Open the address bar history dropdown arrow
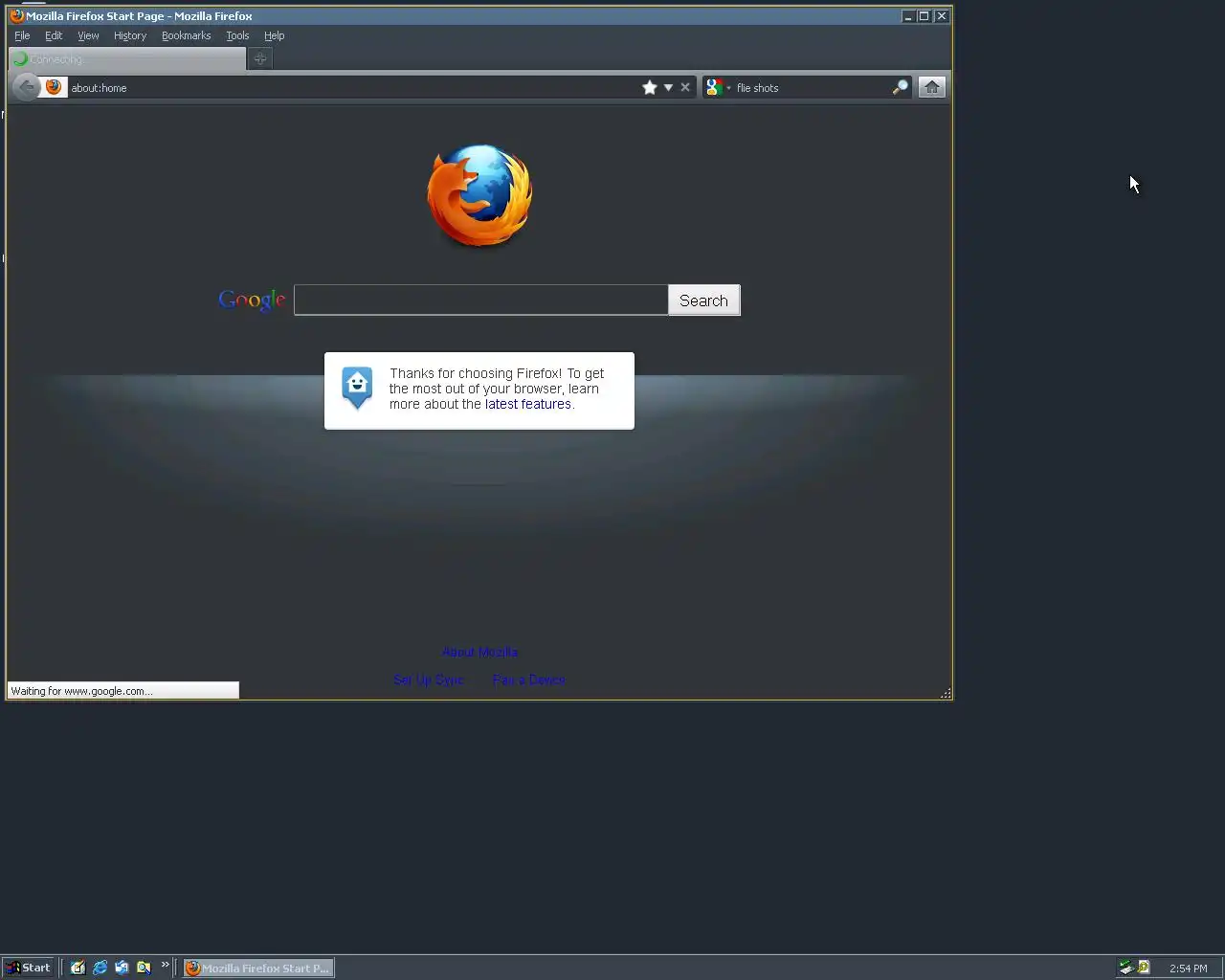The image size is (1225, 980). pos(668,87)
